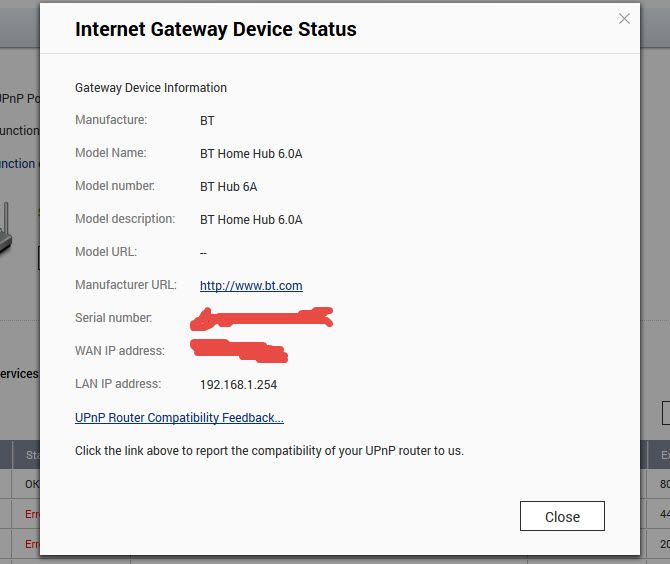Select the OK status table row
Viewport: 670px width, 564px height.
(x=32, y=485)
